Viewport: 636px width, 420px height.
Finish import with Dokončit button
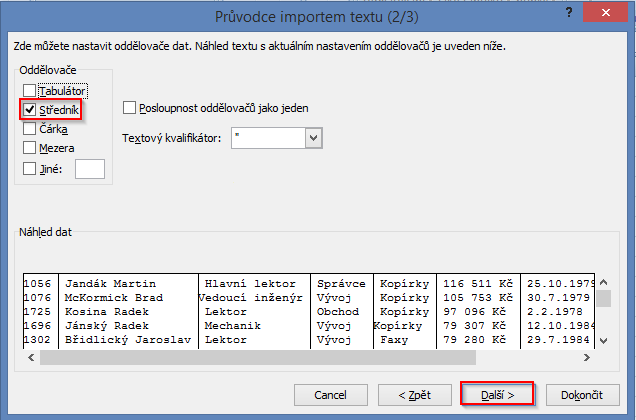click(582, 395)
